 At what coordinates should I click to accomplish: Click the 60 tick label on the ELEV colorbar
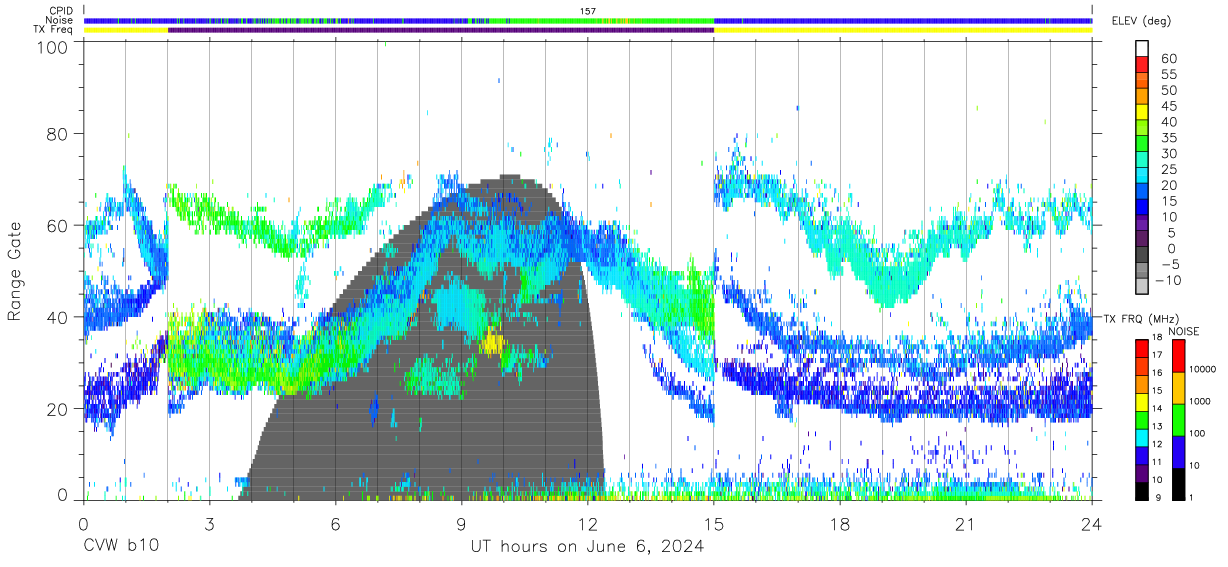coord(1168,58)
